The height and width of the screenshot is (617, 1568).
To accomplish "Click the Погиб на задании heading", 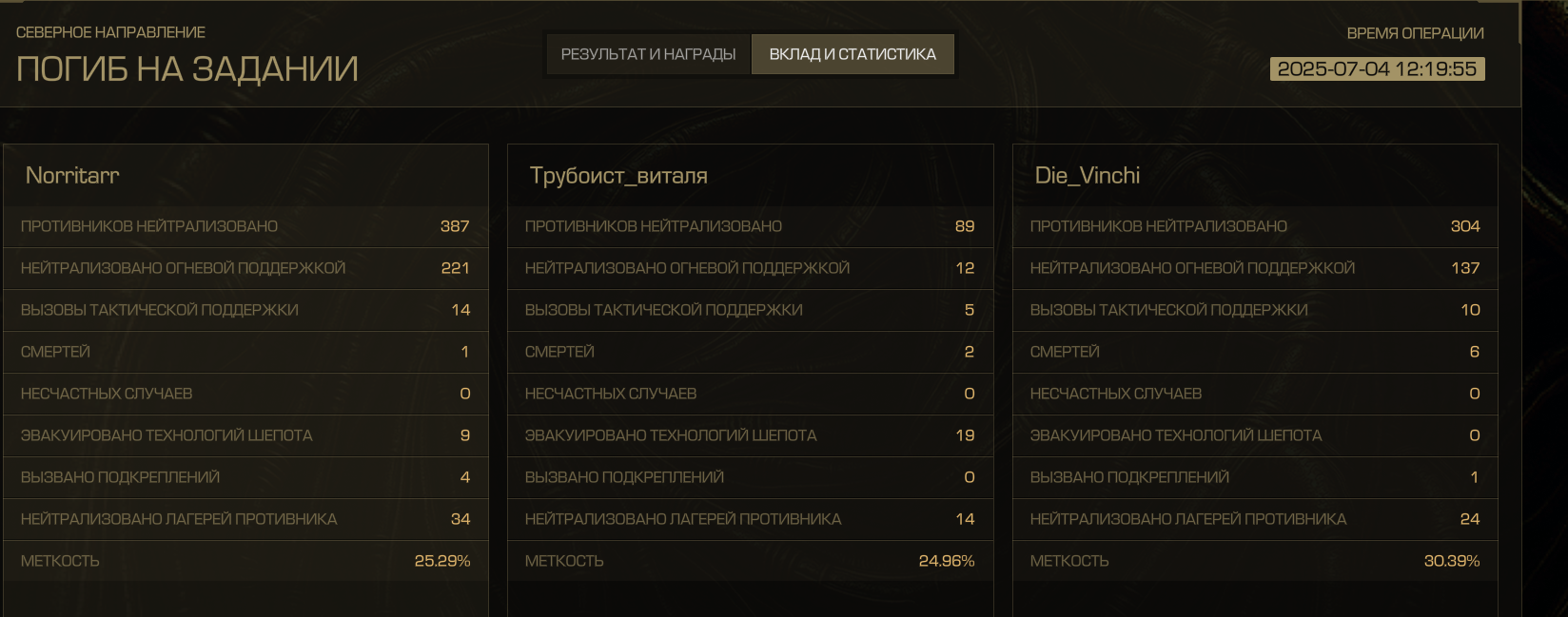I will tap(186, 69).
